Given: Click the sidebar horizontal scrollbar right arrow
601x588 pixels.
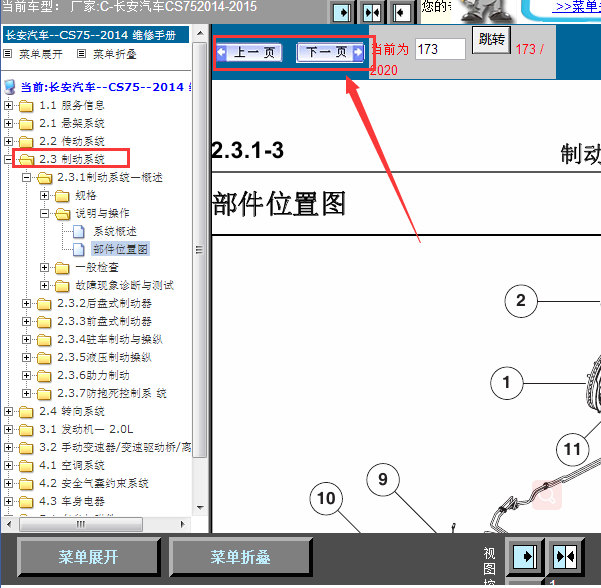Looking at the screenshot, I should (x=182, y=524).
